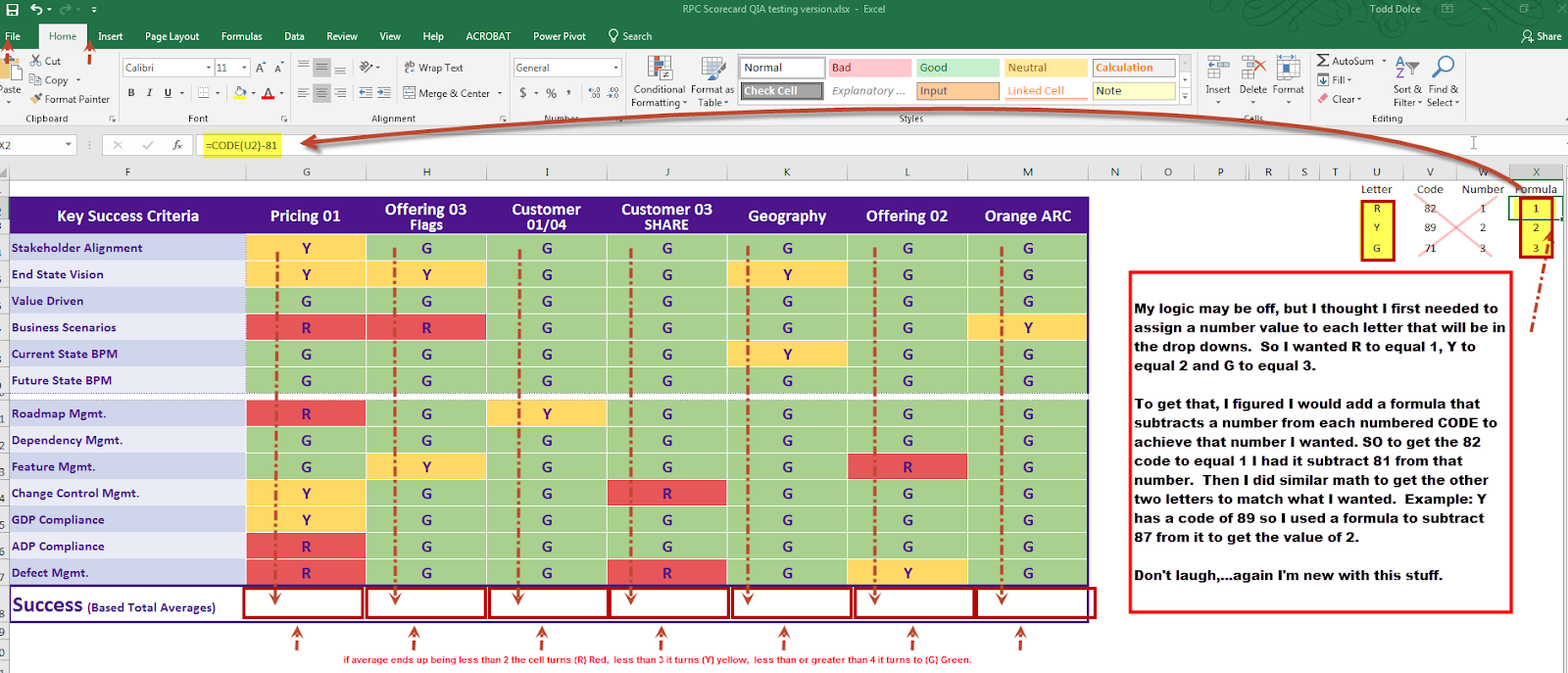Toggle align right
This screenshot has height=673, width=1568.
(x=340, y=93)
